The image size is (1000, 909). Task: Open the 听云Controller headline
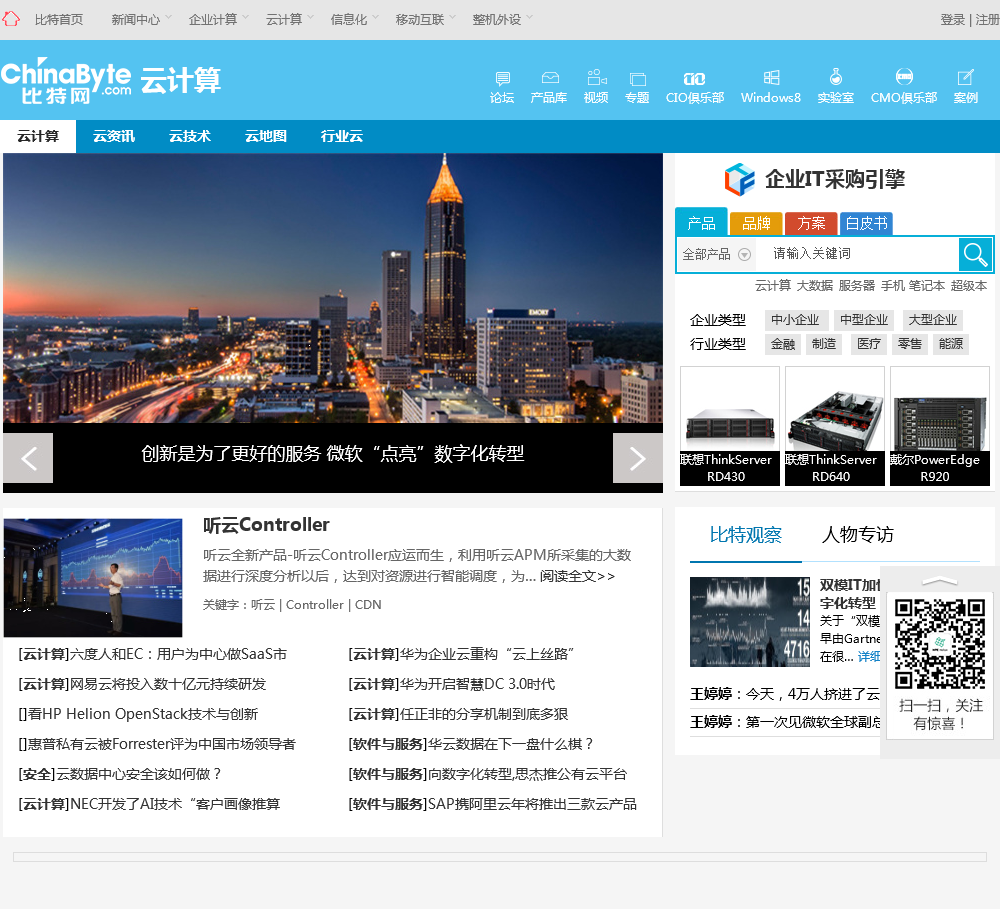pos(266,525)
